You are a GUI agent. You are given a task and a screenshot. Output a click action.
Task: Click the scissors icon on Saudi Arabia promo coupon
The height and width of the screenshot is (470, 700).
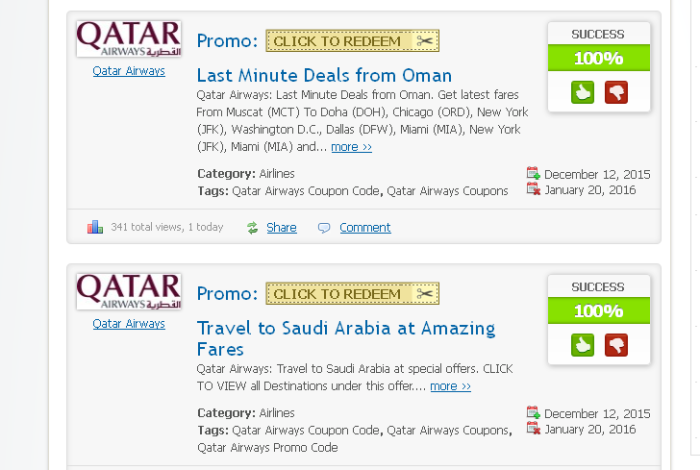(425, 294)
